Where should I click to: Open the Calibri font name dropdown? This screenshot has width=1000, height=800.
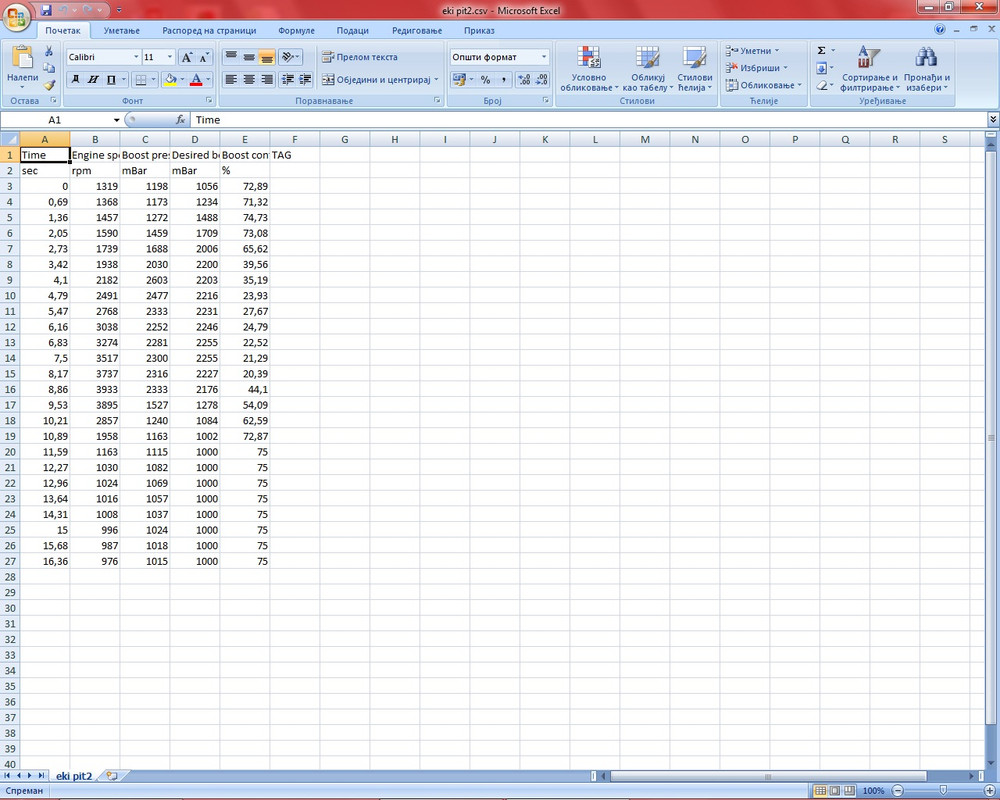(x=136, y=57)
